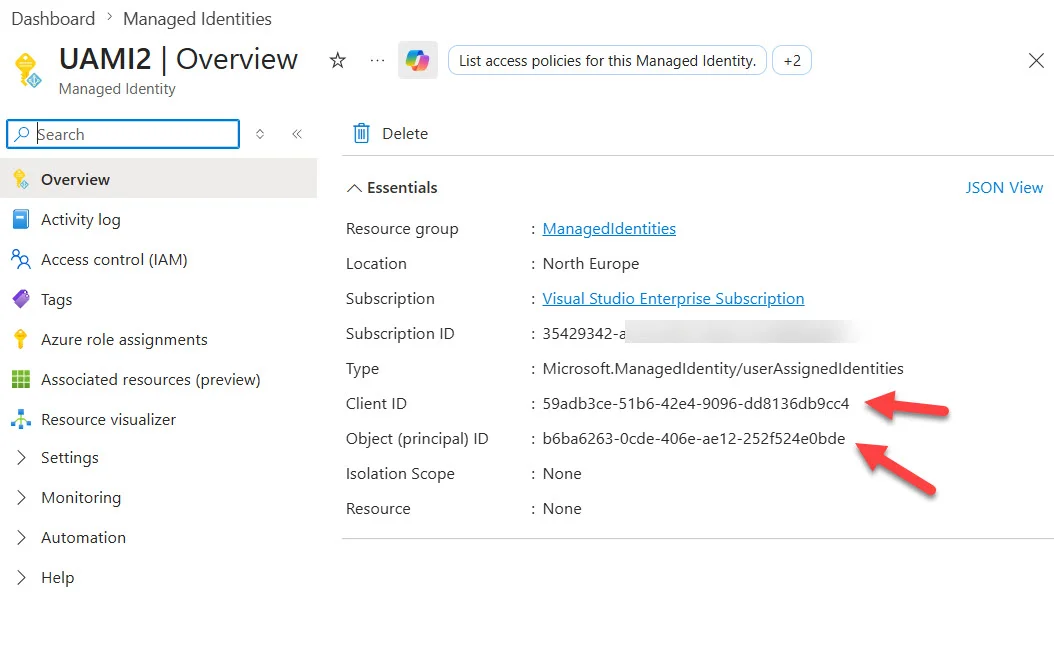Select the Tags menu item
The image size is (1054, 645).
[56, 300]
